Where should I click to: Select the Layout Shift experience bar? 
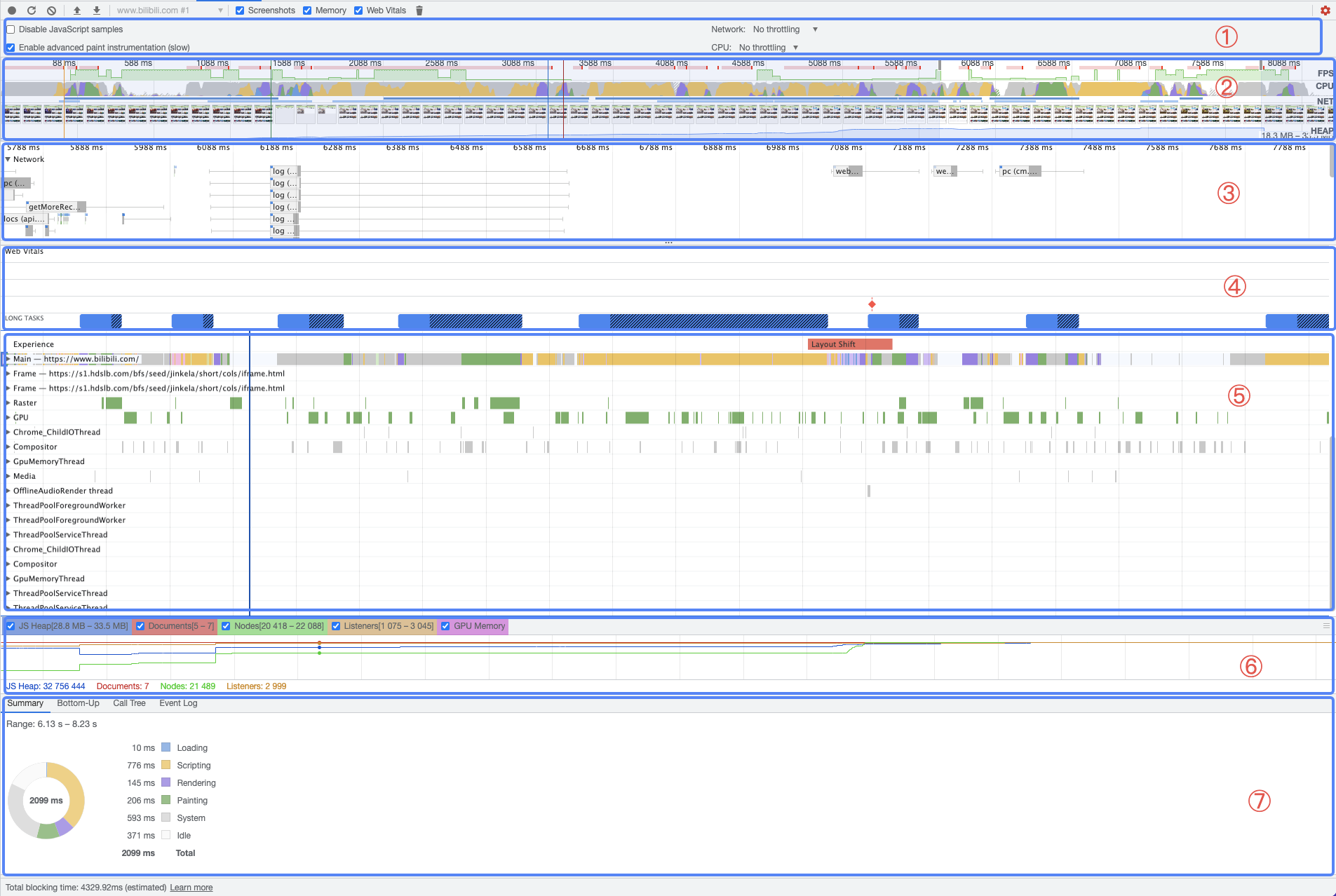850,344
